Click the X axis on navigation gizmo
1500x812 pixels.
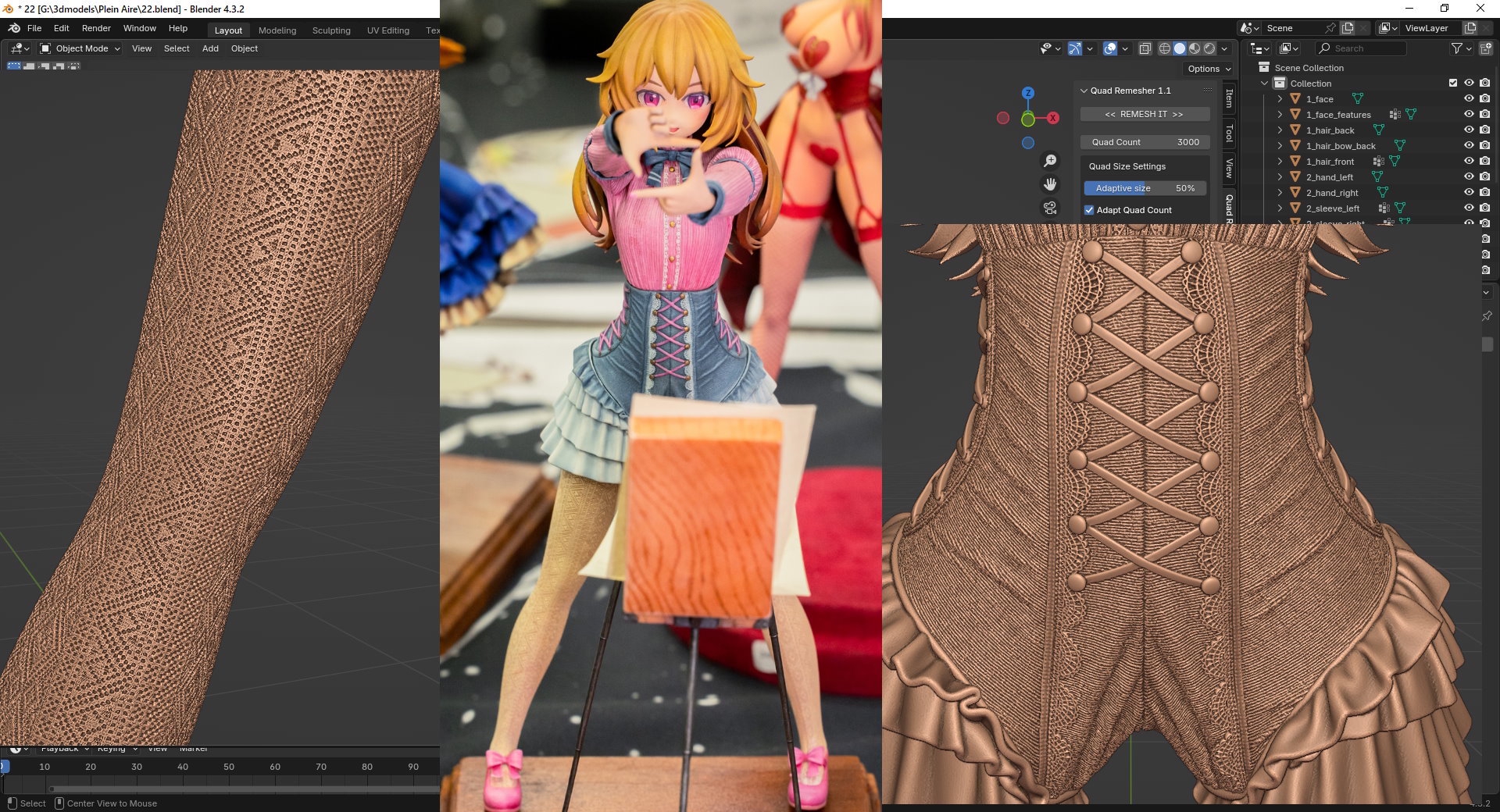click(x=1053, y=118)
